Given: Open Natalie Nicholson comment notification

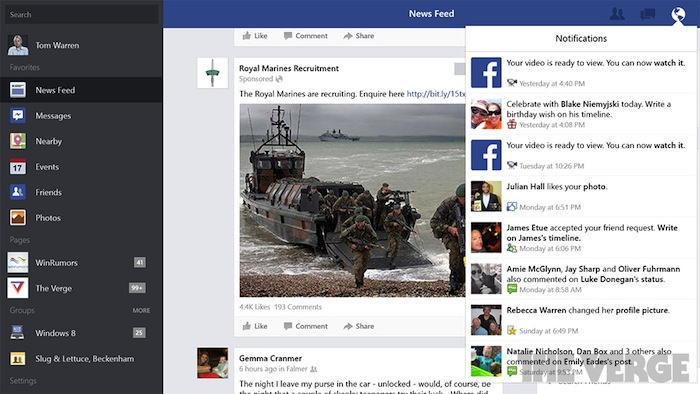Looking at the screenshot, I should click(x=581, y=361).
